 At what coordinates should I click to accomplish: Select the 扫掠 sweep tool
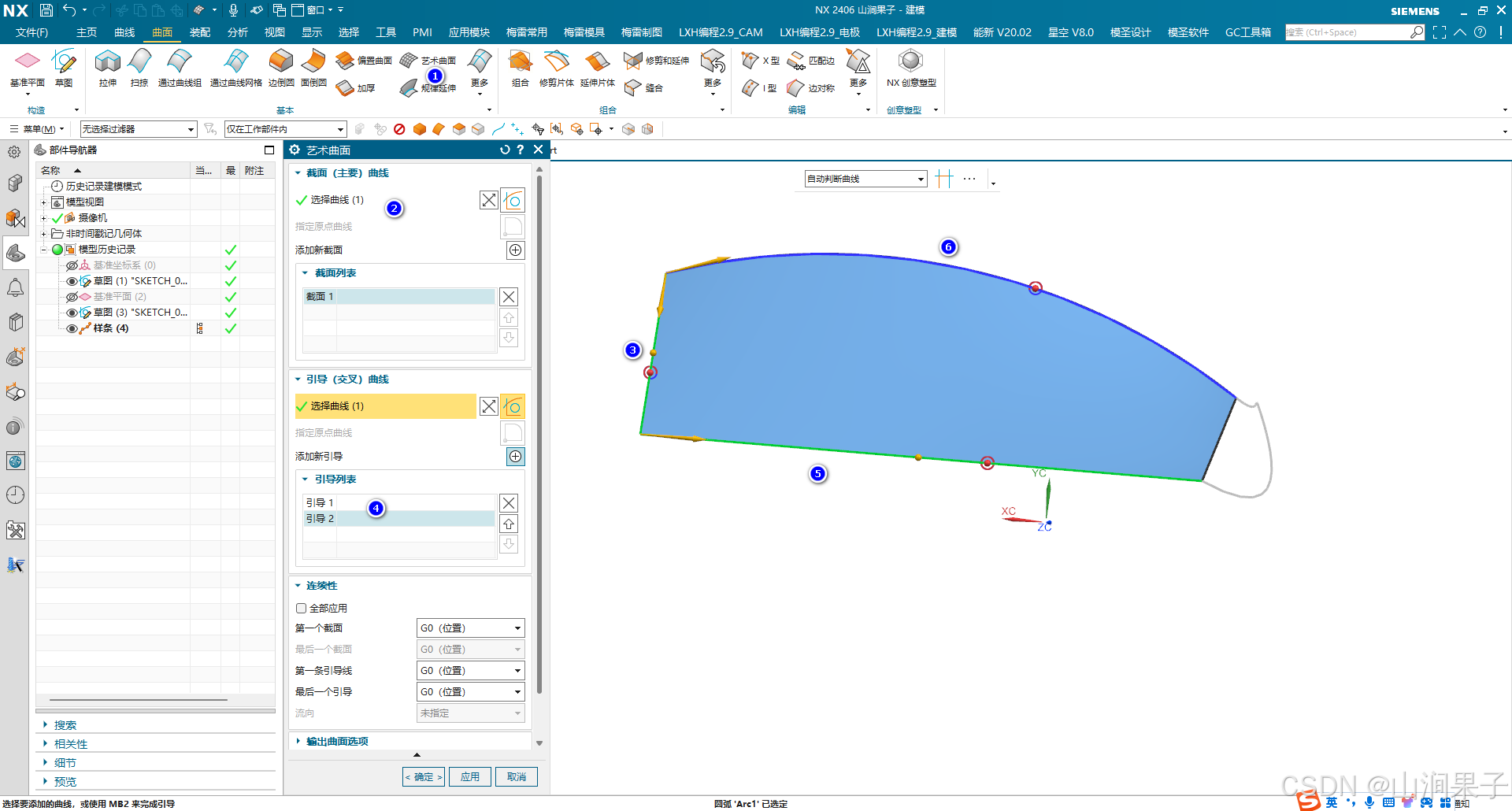139,69
